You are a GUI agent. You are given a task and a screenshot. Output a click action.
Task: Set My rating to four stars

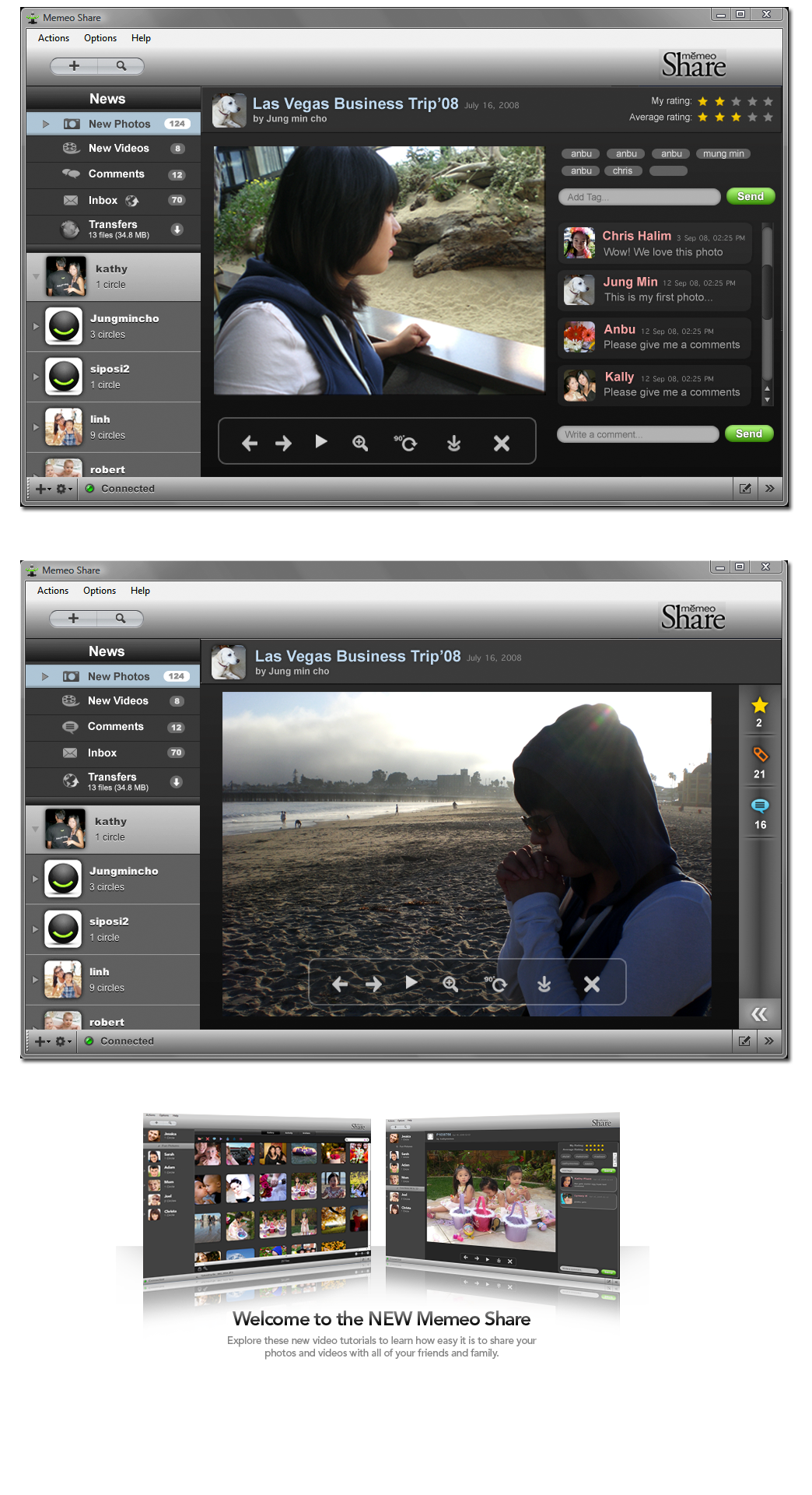click(752, 102)
